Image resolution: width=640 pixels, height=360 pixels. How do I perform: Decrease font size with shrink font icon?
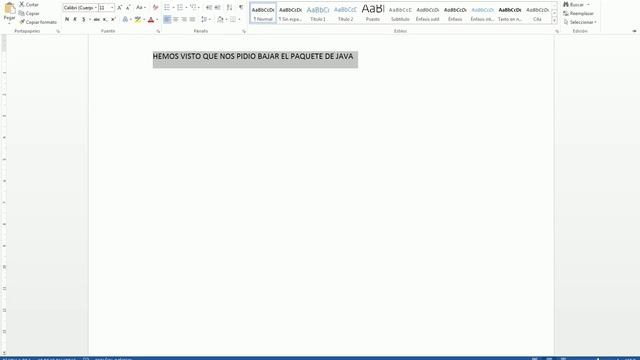pos(128,8)
